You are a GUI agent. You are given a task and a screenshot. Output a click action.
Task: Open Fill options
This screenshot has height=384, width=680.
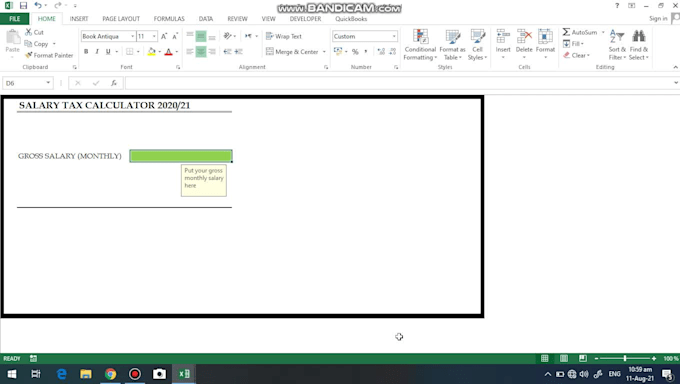[x=573, y=44]
